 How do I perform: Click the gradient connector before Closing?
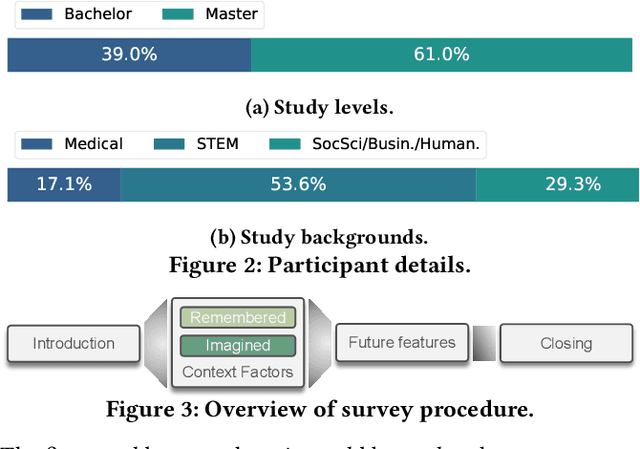(484, 343)
